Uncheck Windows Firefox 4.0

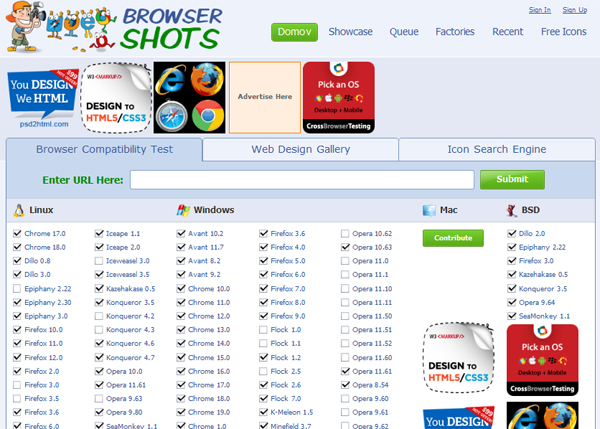[x=263, y=247]
